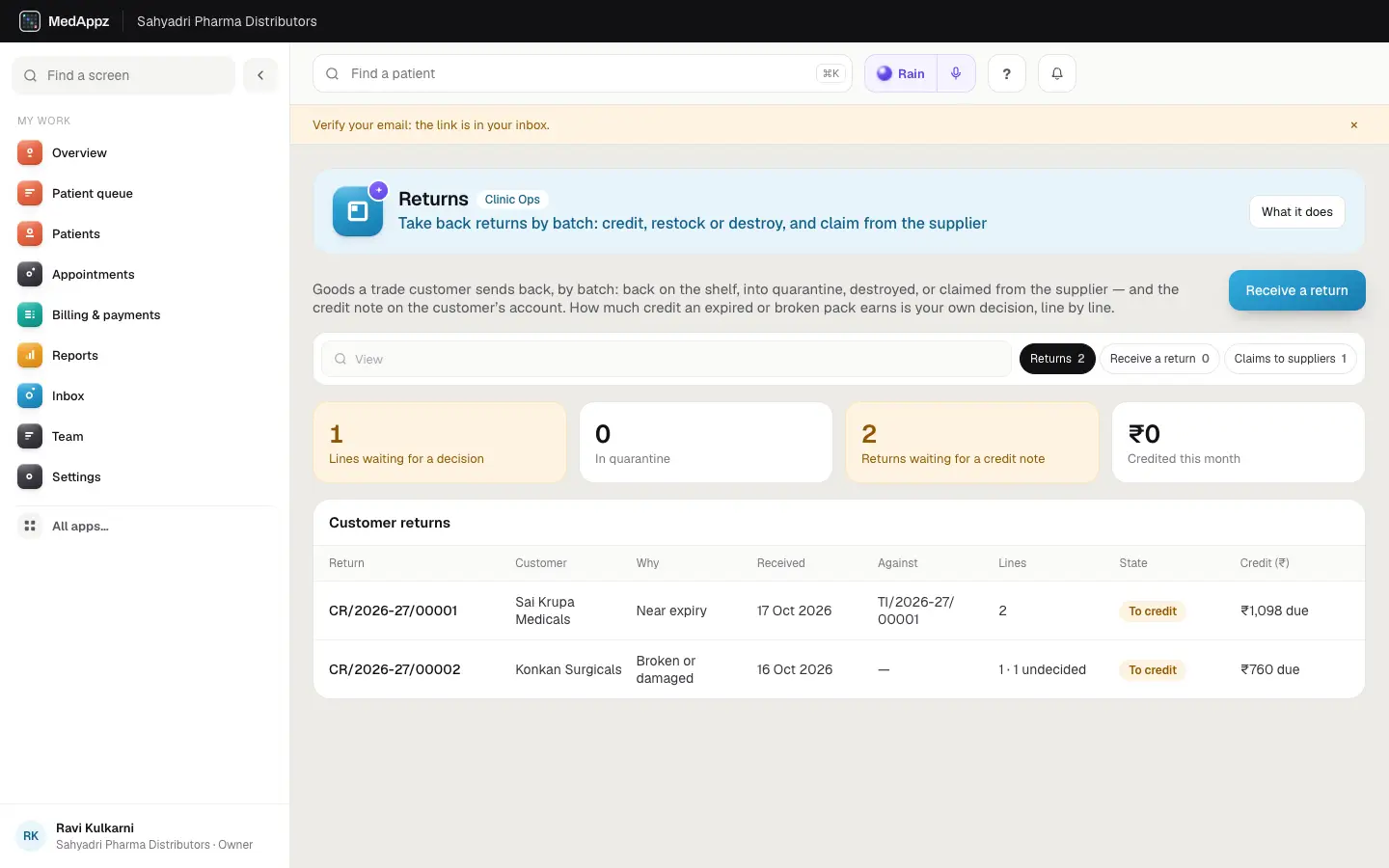Dismiss the verify email banner
Image resolution: width=1389 pixels, height=868 pixels.
coord(1354,125)
